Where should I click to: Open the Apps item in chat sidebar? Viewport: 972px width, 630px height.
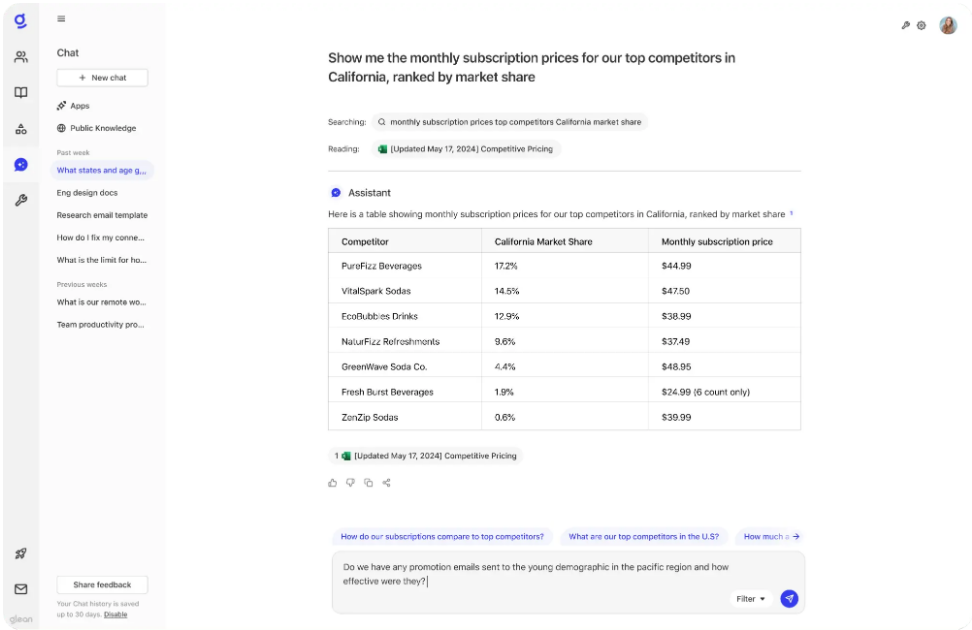pyautogui.click(x=79, y=106)
